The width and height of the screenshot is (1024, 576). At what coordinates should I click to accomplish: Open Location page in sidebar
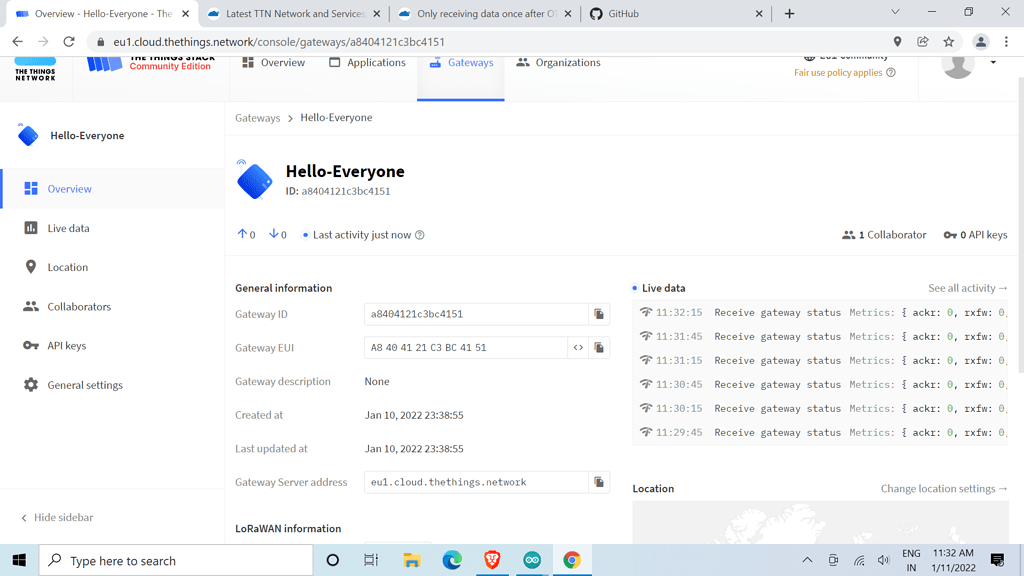coord(67,267)
